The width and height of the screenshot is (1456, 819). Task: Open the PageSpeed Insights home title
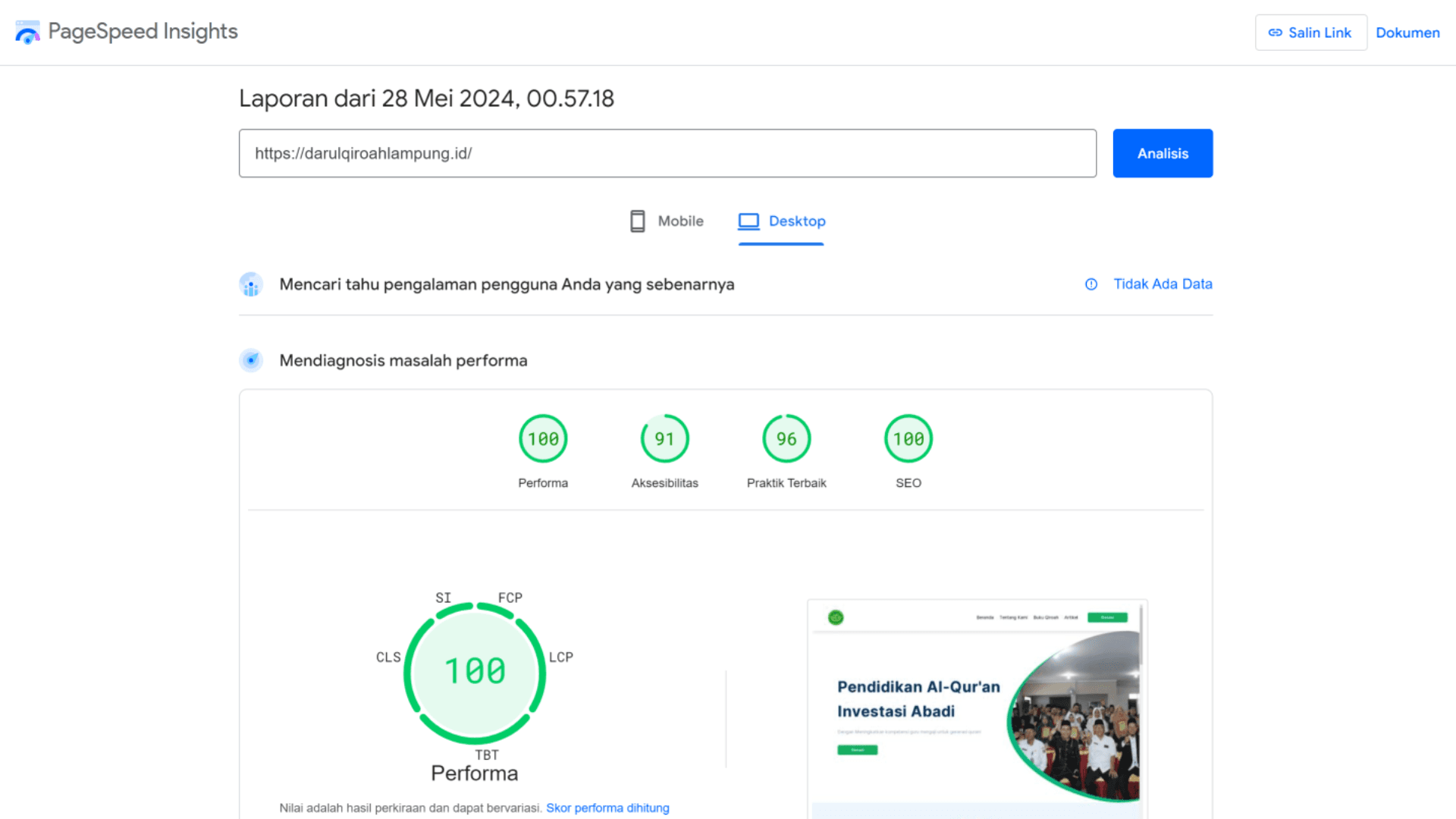143,31
